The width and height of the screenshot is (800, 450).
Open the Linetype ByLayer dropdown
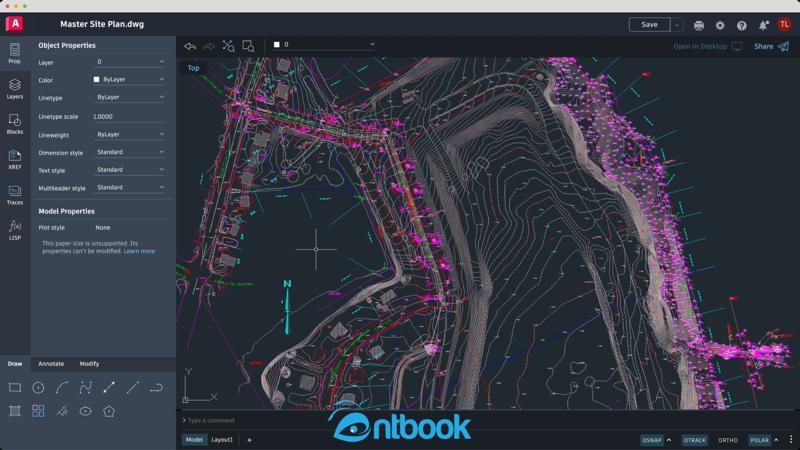[130, 97]
